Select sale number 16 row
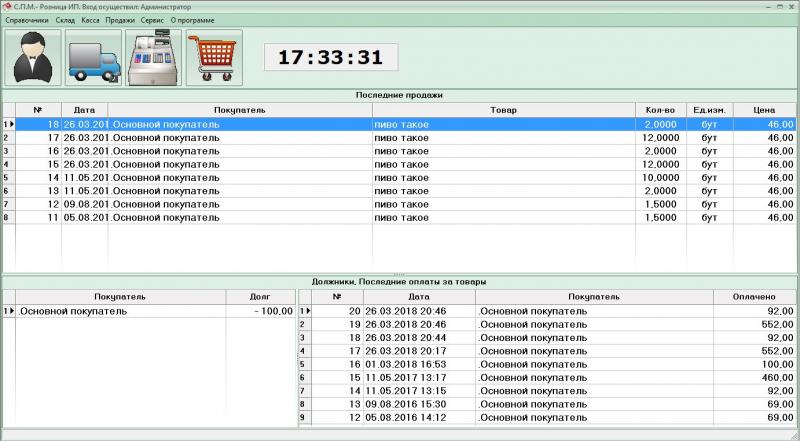The width and height of the screenshot is (800, 441). [399, 151]
